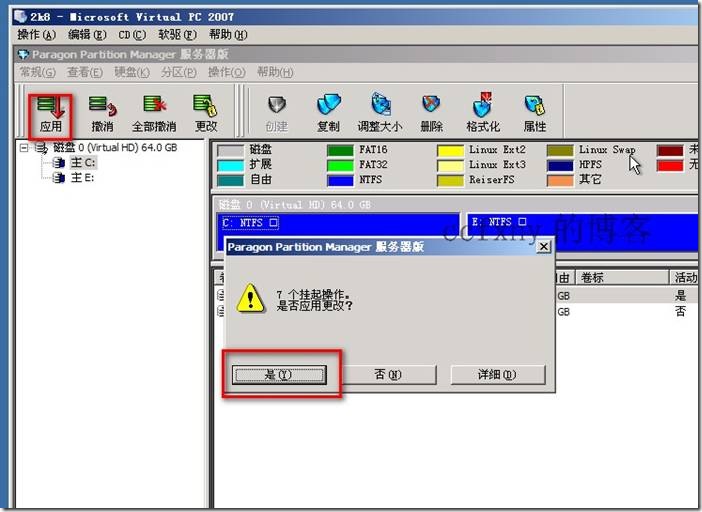Click the 其它 orange swatch
702x512 pixels.
pyautogui.click(x=560, y=180)
